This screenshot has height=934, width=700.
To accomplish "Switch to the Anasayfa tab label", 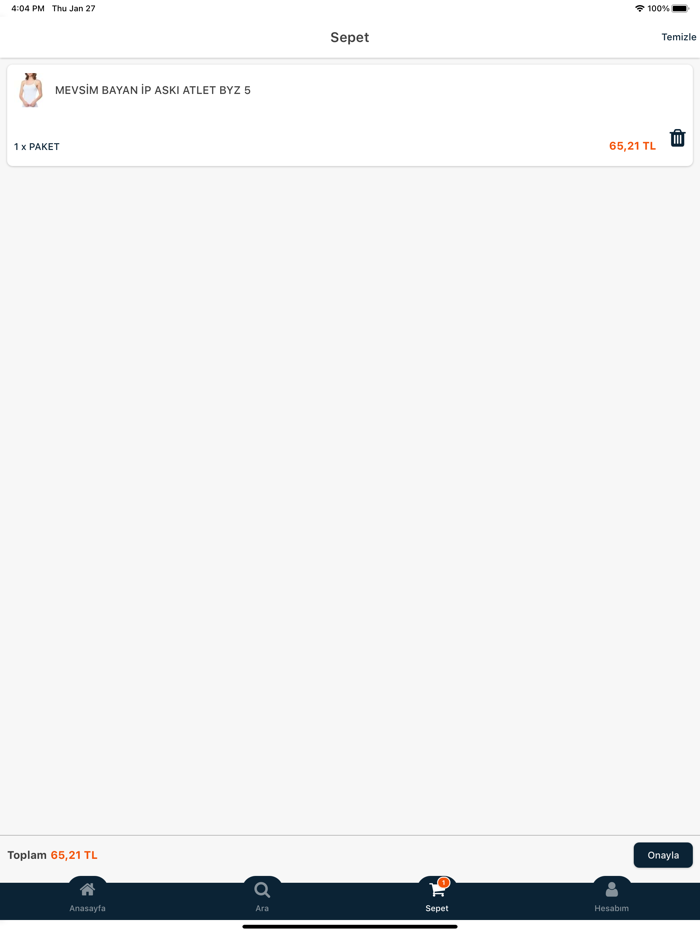I will 88,908.
